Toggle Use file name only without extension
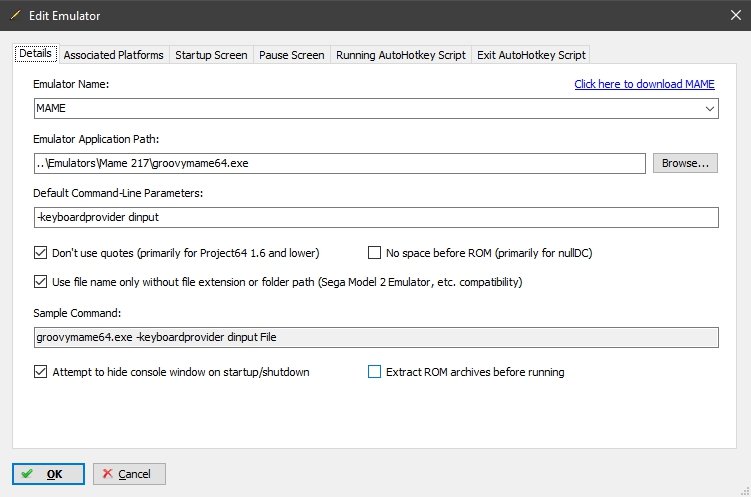 [41, 282]
